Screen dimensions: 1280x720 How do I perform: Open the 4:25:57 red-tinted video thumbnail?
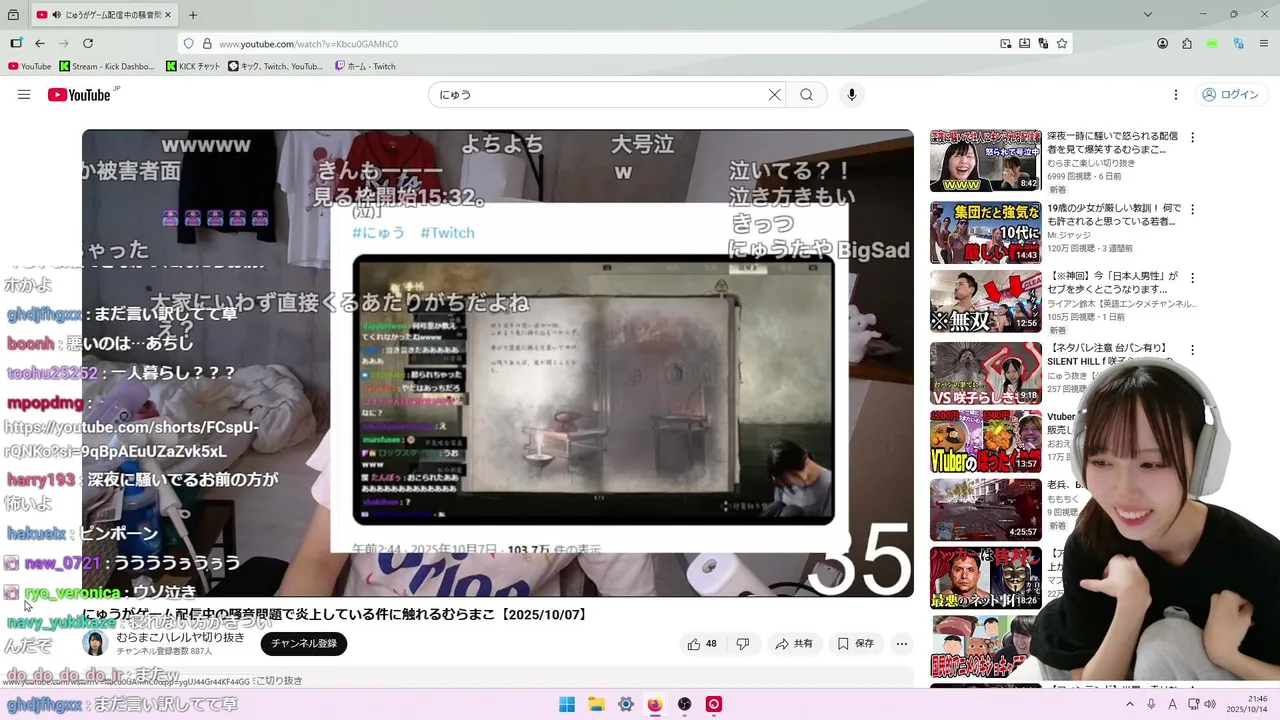[x=986, y=510]
